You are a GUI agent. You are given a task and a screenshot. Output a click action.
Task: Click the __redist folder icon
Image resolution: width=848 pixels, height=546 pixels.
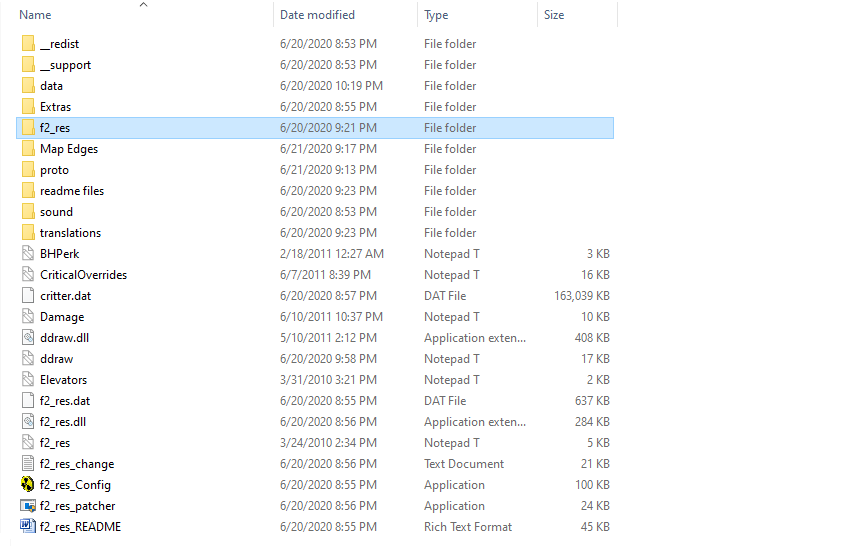click(28, 44)
